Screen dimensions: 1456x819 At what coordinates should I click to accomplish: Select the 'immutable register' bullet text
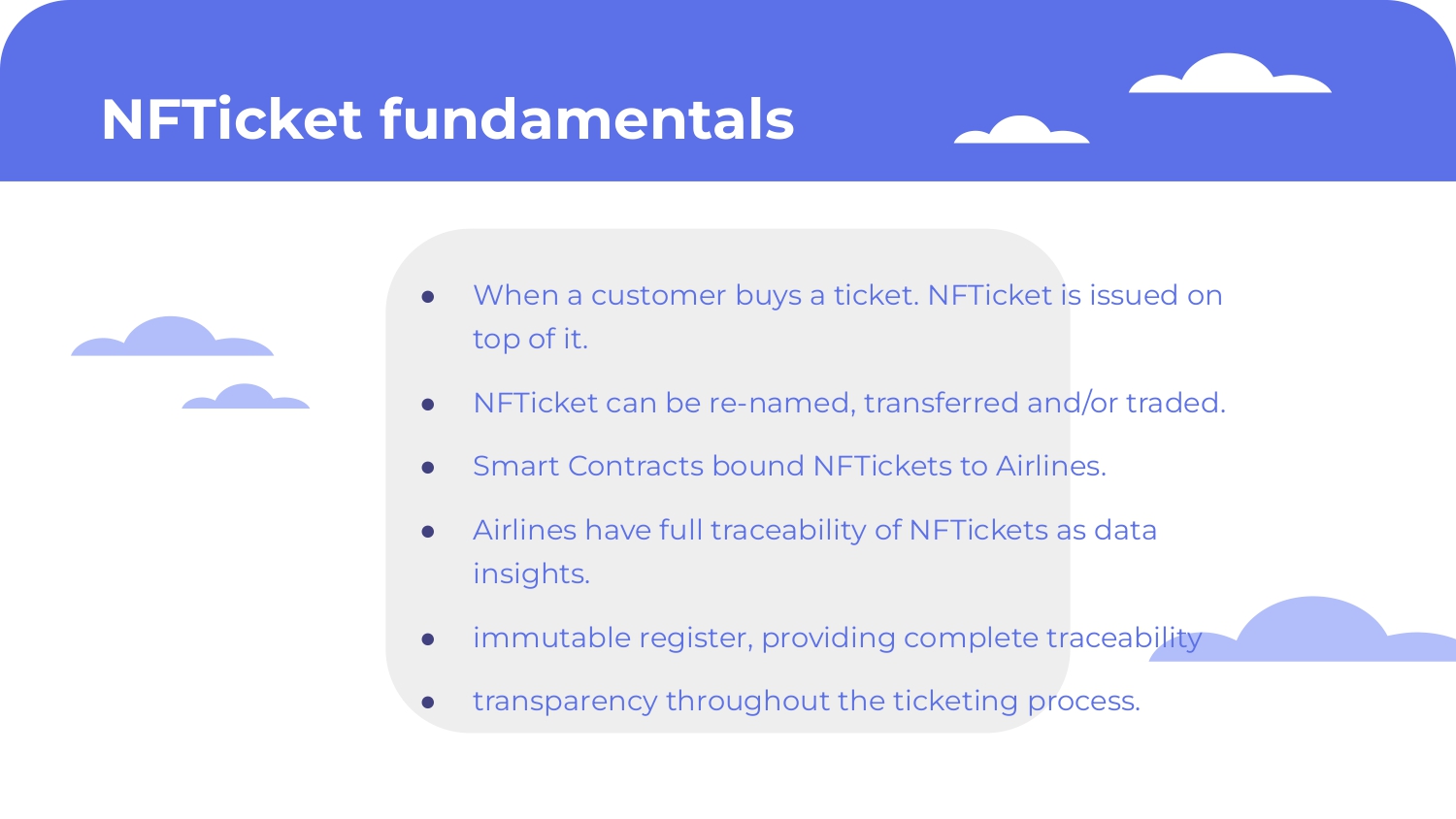[837, 638]
